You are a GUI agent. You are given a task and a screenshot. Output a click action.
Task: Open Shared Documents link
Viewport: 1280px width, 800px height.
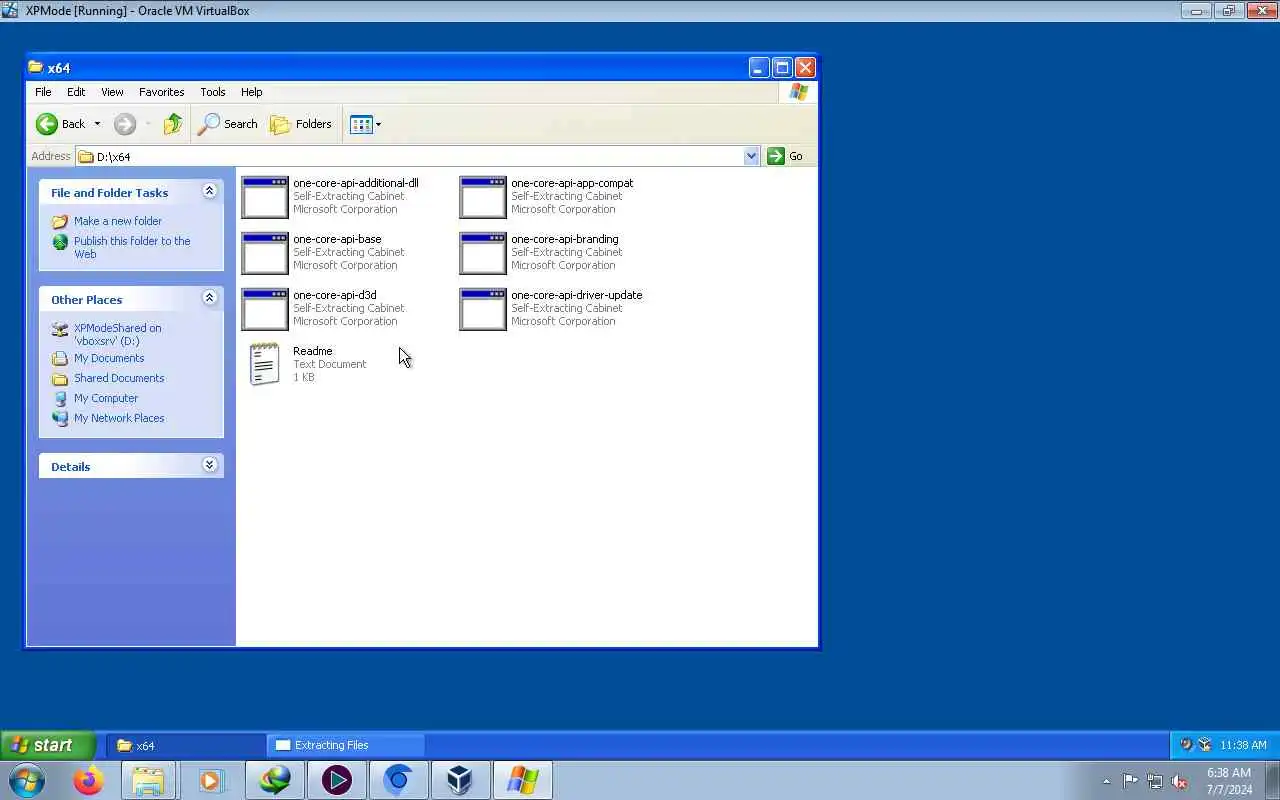119,378
